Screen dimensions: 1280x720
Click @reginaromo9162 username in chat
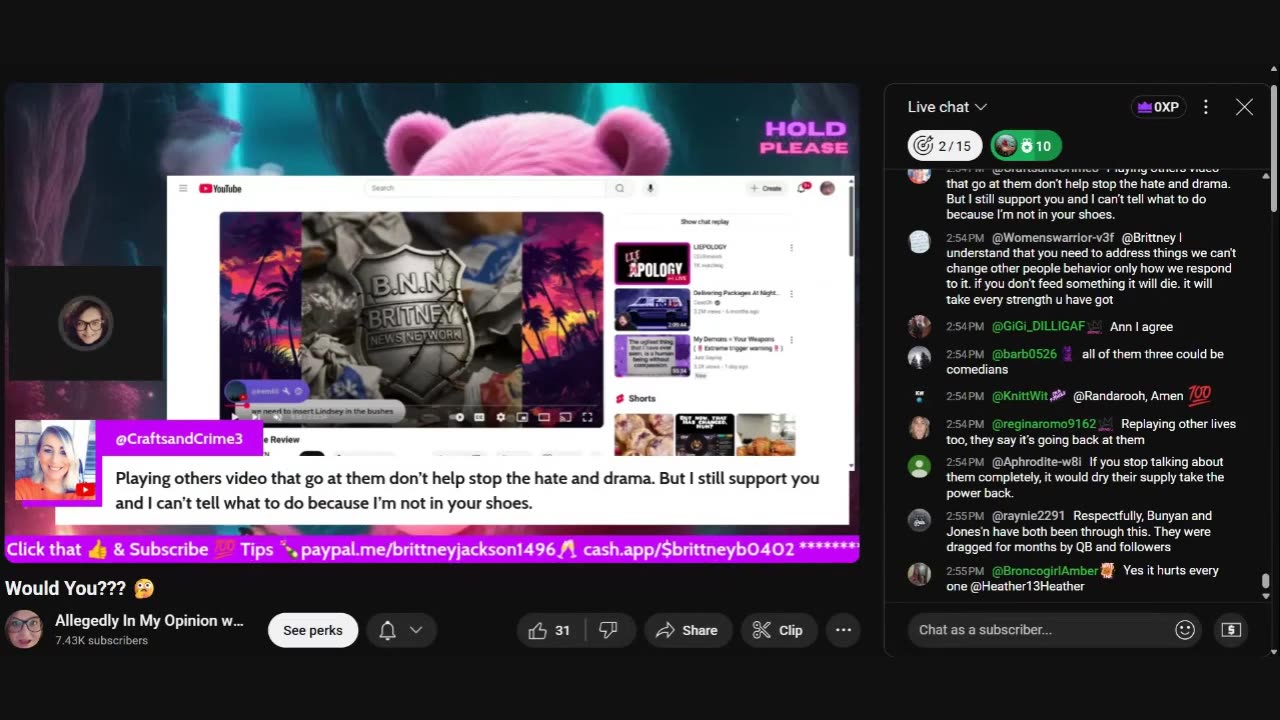[x=1044, y=424]
